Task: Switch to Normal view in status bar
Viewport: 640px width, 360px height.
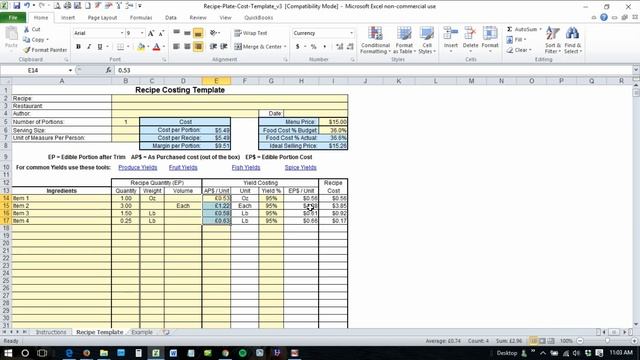Action: coord(533,341)
